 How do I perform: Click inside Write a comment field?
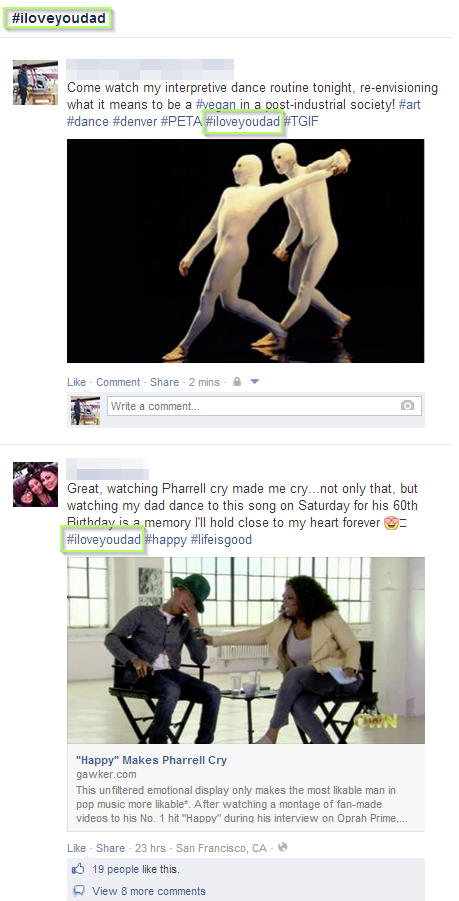pos(264,406)
